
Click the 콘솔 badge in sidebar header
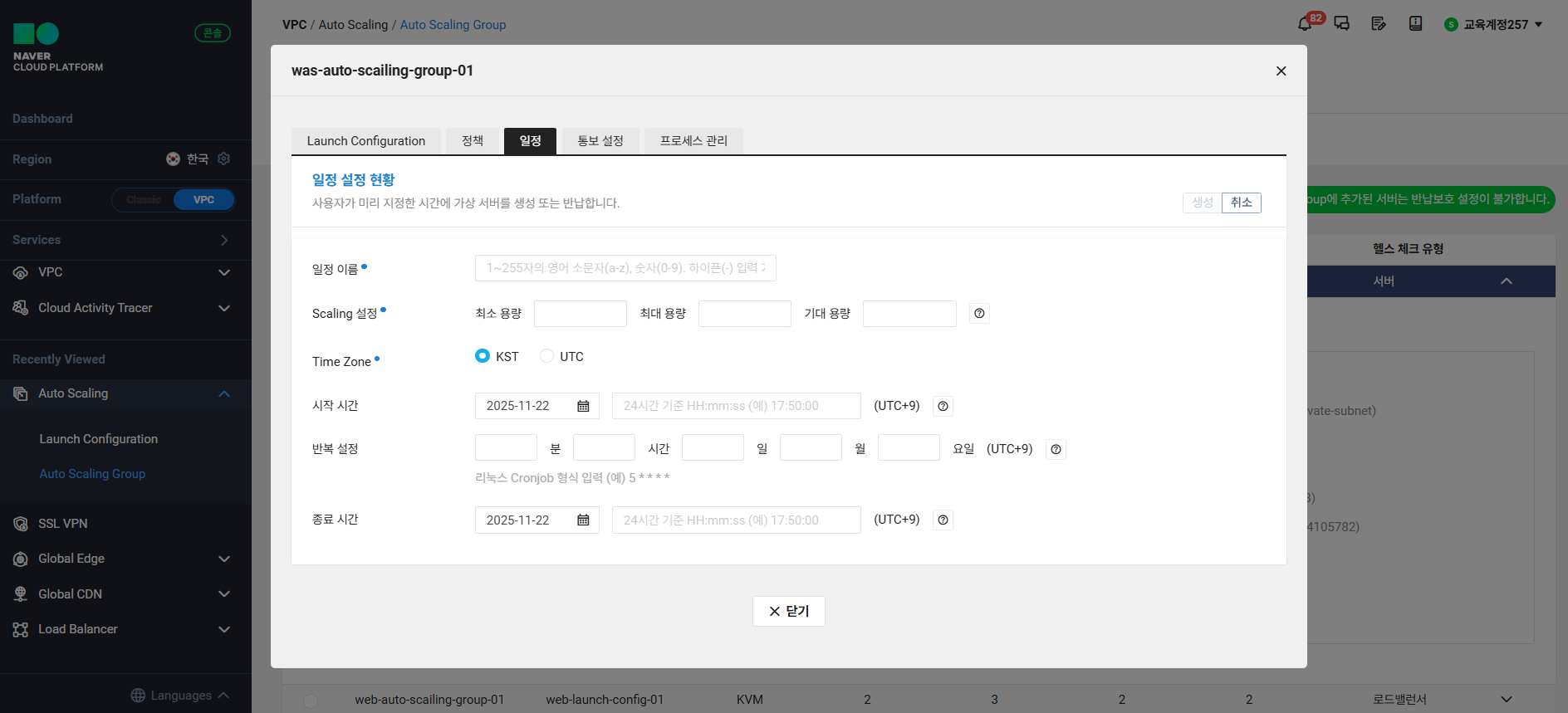[x=213, y=33]
